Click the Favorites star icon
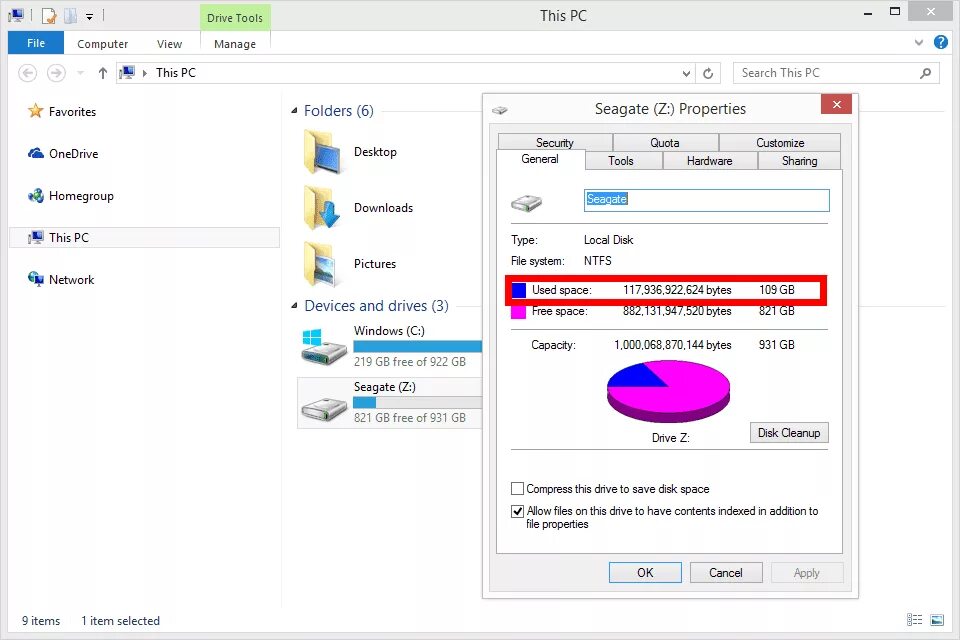This screenshot has height=640, width=960. pyautogui.click(x=36, y=111)
